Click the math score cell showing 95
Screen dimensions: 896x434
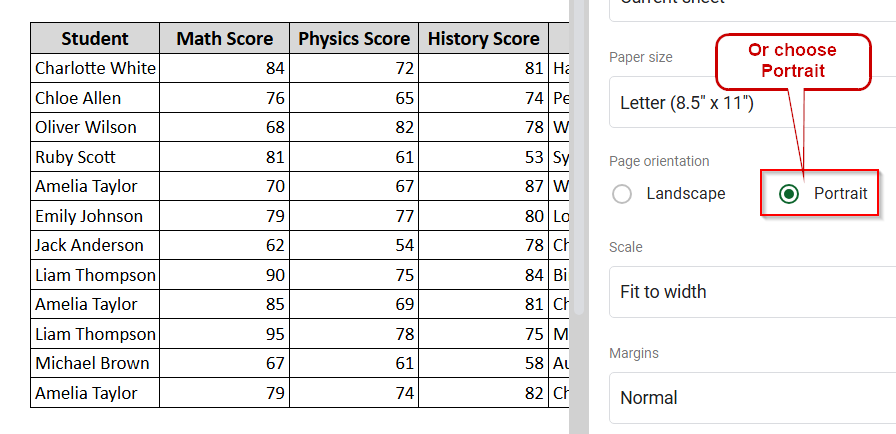(225, 333)
